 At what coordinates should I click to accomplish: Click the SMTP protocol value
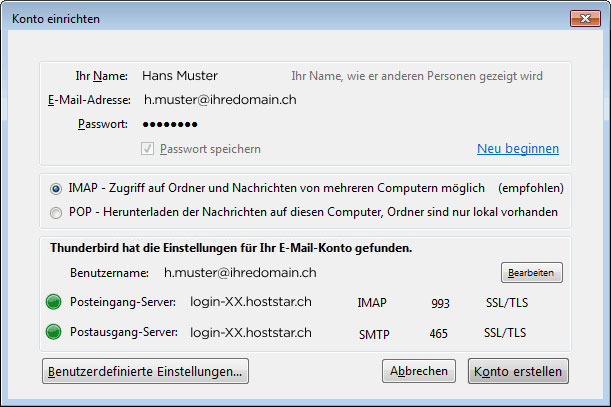tap(374, 334)
